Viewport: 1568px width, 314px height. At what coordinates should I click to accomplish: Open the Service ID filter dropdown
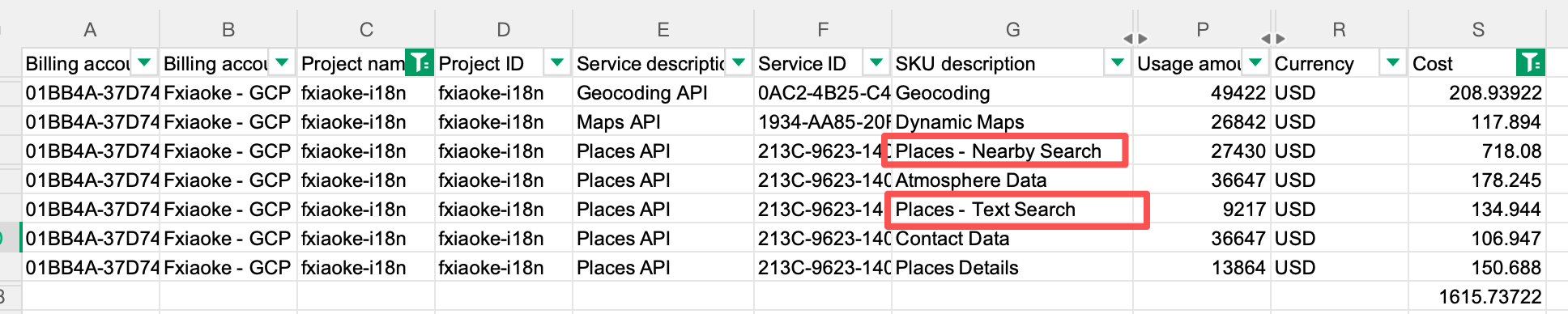pyautogui.click(x=876, y=62)
